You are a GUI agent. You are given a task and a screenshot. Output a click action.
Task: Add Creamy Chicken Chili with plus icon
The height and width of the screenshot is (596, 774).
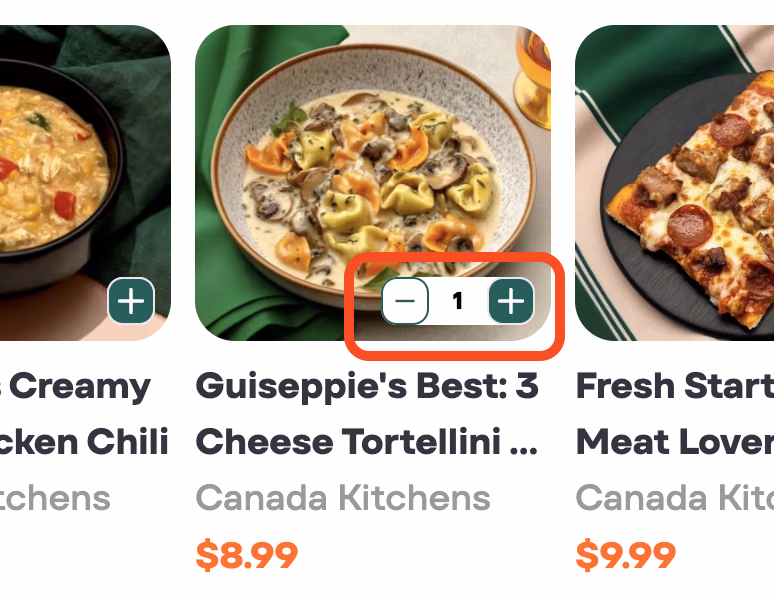point(131,301)
